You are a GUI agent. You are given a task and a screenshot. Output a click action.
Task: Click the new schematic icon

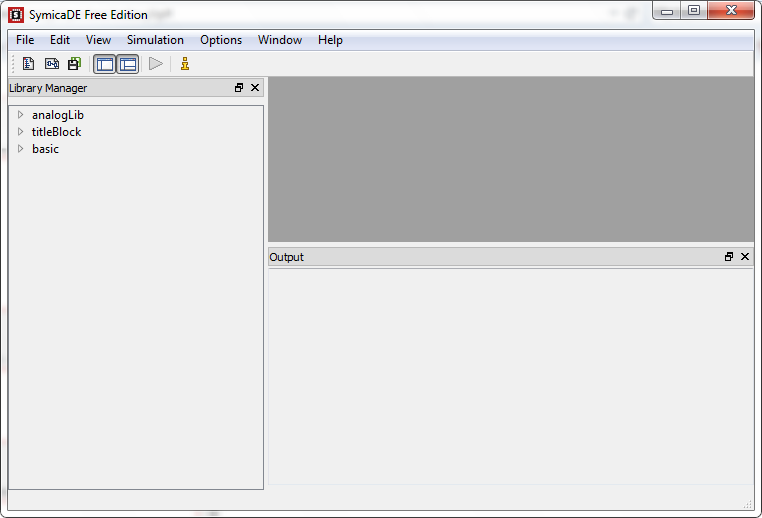click(52, 64)
